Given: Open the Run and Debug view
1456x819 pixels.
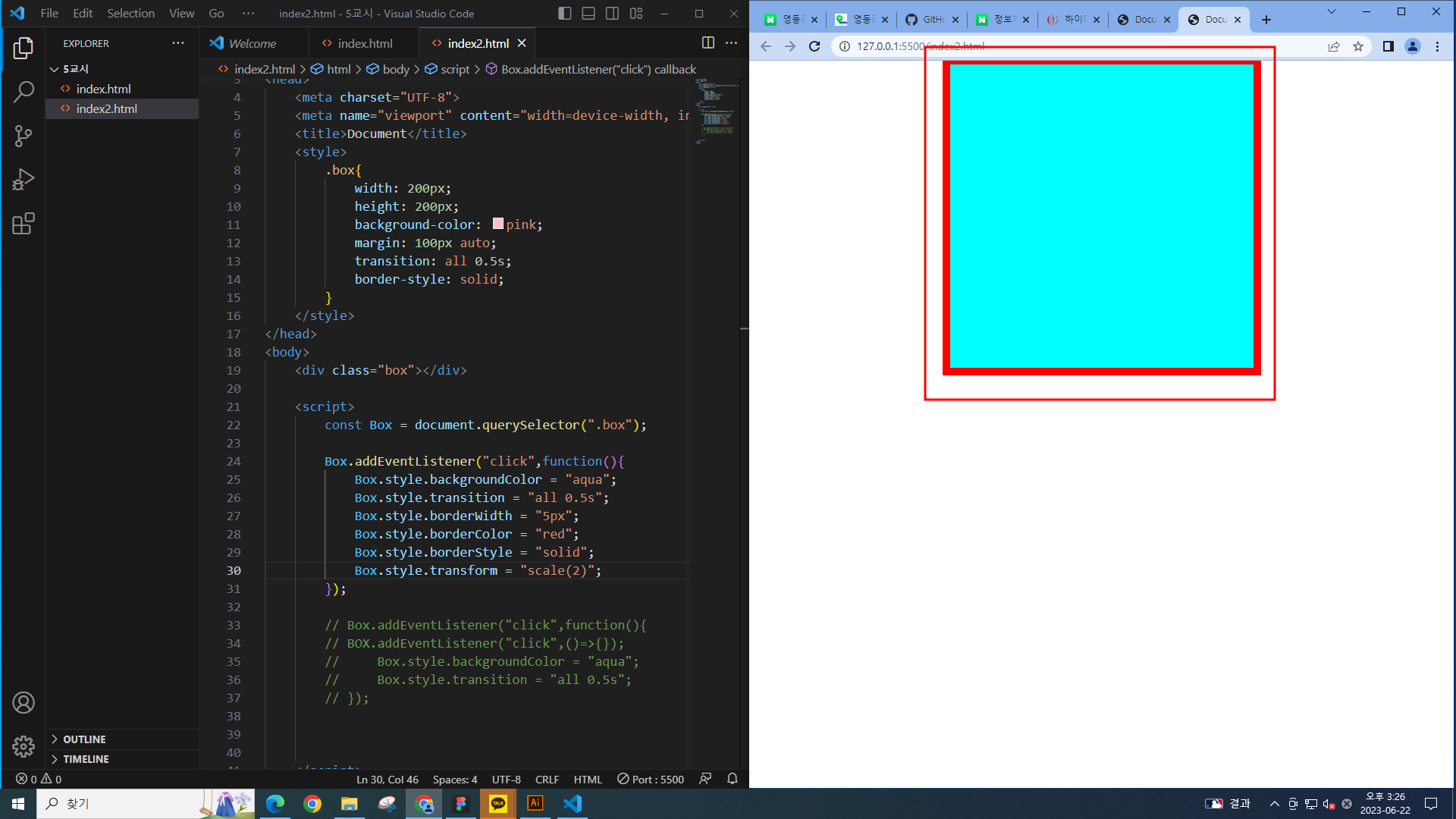Looking at the screenshot, I should pos(24,180).
